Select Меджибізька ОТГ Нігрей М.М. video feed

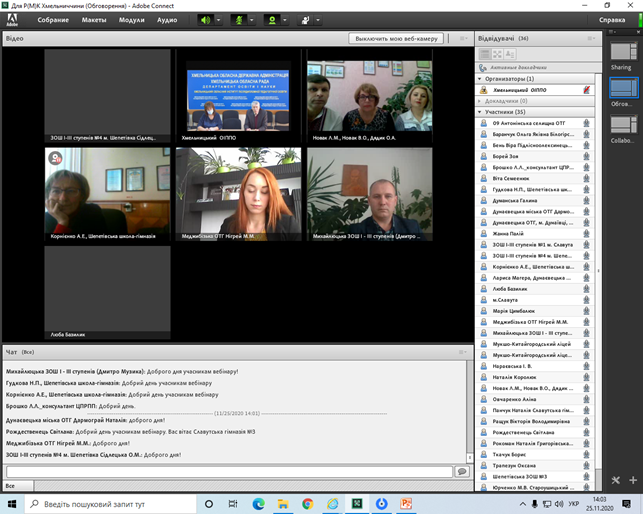click(x=238, y=194)
